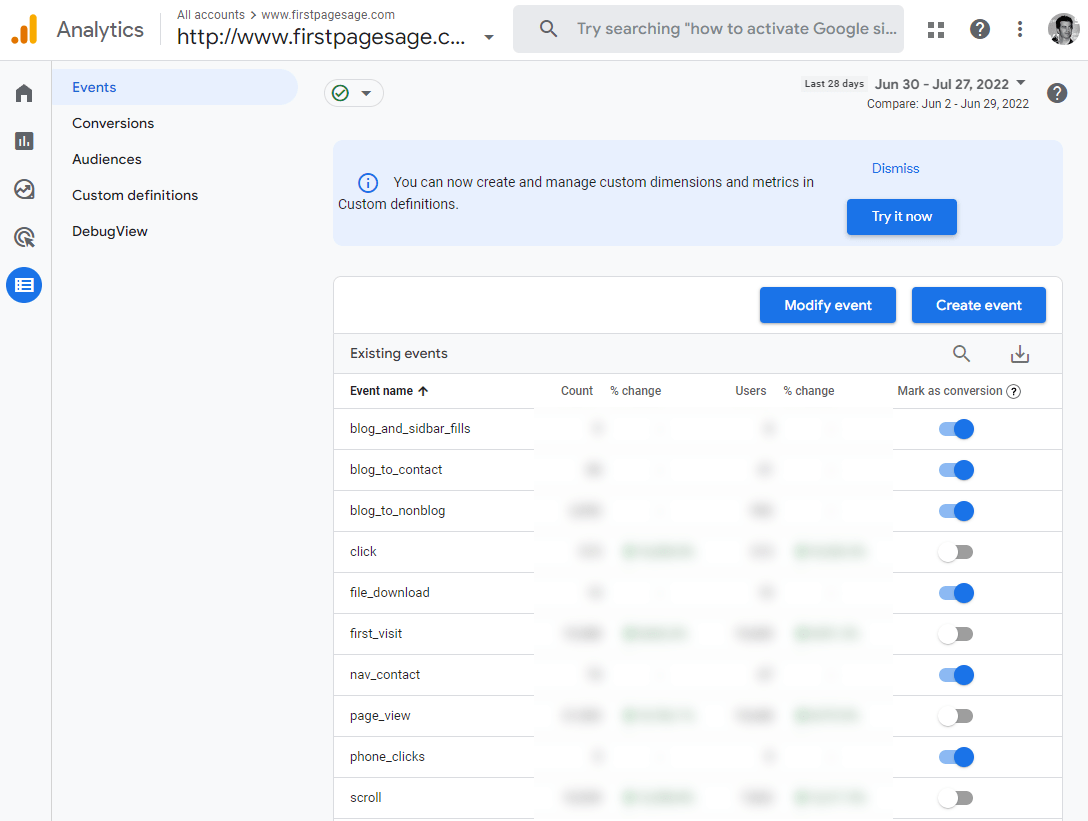
Task: Click All accounts breadcrumb link
Action: click(211, 15)
